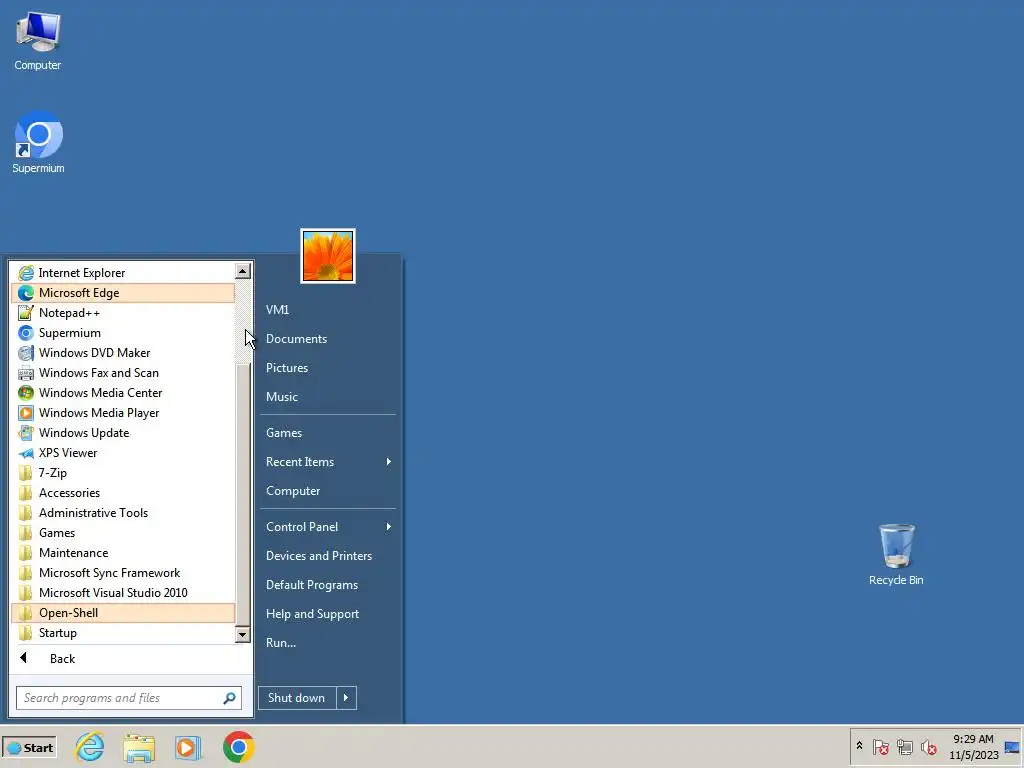Expand the Microsoft Visual Studio 2010 folder
Viewport: 1024px width, 768px height.
(x=123, y=593)
